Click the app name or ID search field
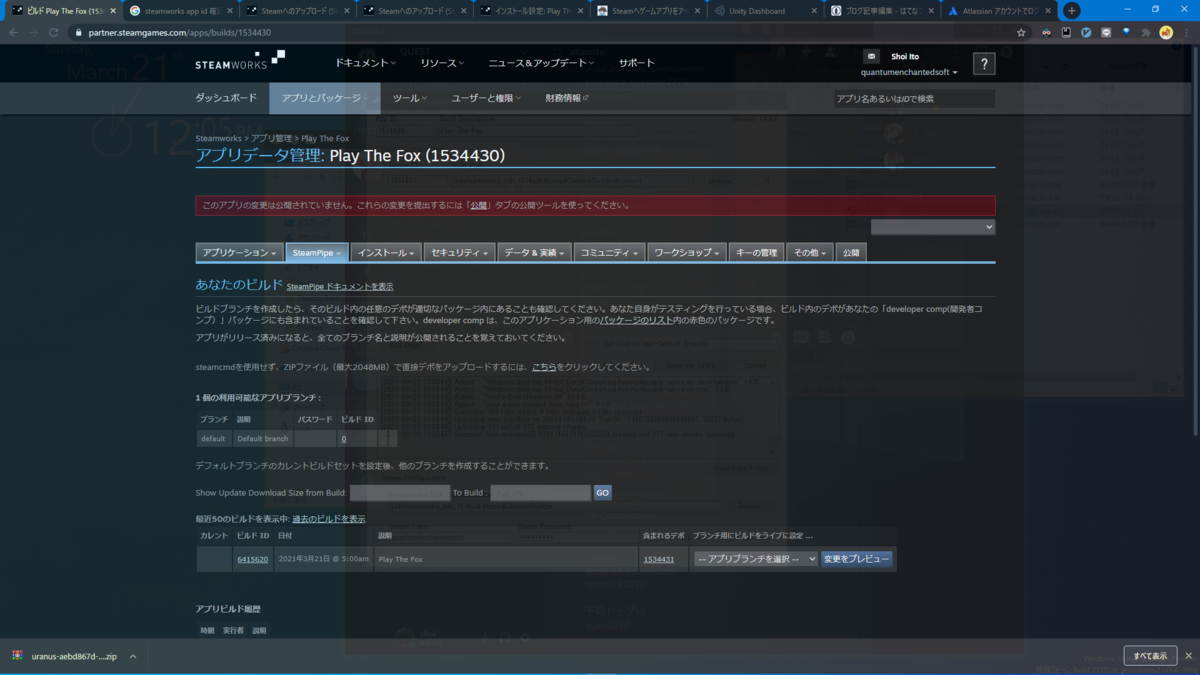 click(914, 99)
